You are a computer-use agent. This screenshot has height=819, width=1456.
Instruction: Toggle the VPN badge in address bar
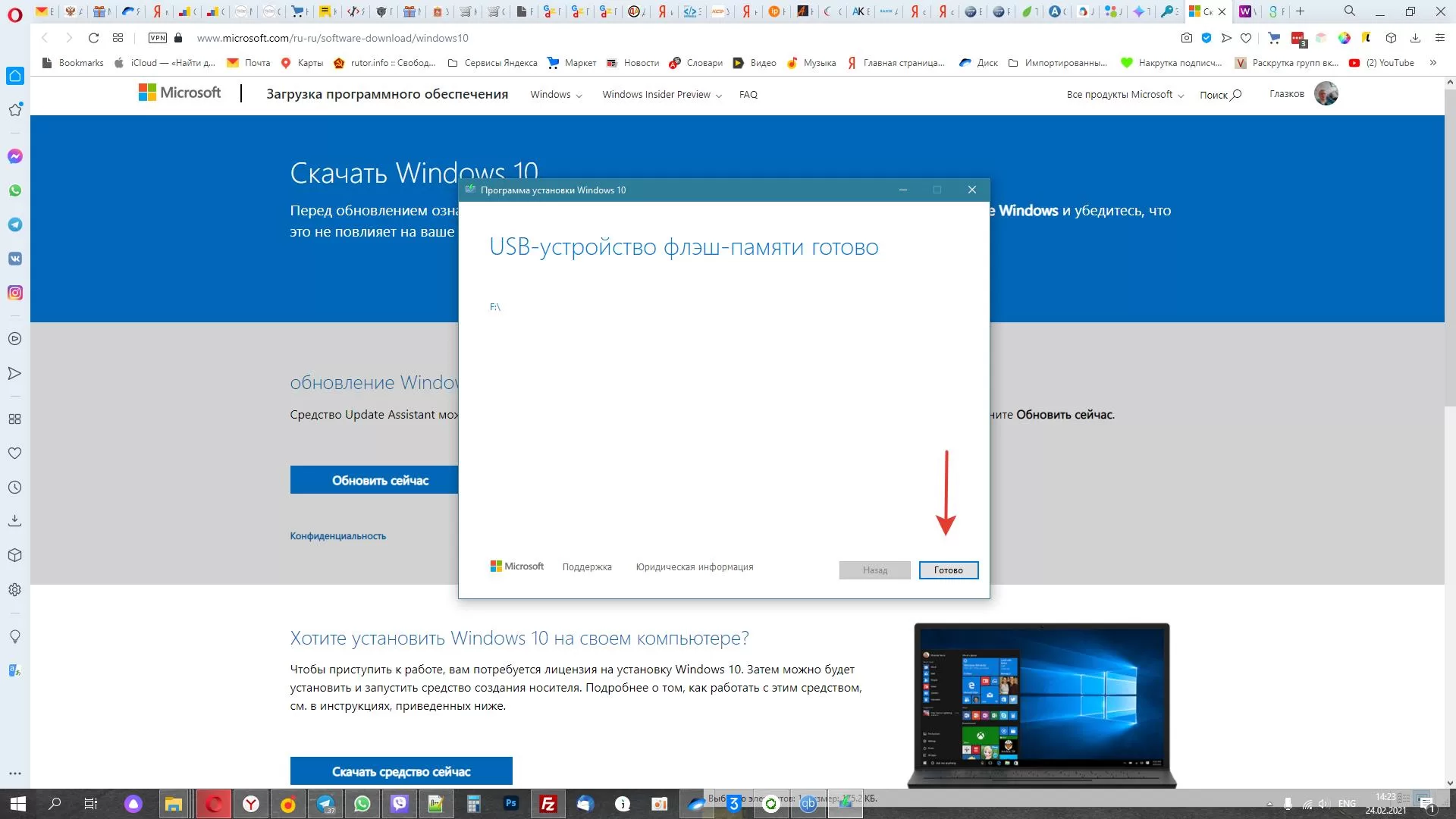pos(158,38)
